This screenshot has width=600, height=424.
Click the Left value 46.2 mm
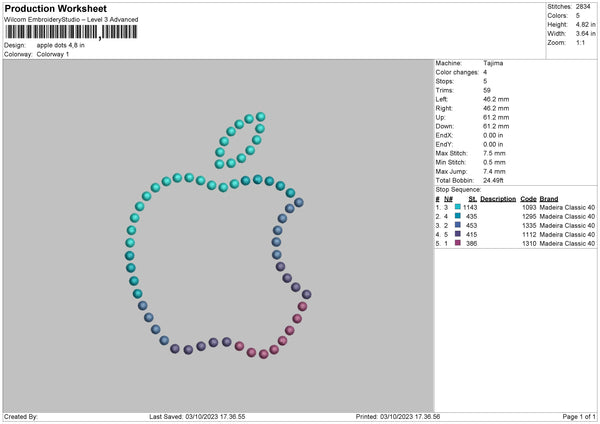[x=496, y=99]
